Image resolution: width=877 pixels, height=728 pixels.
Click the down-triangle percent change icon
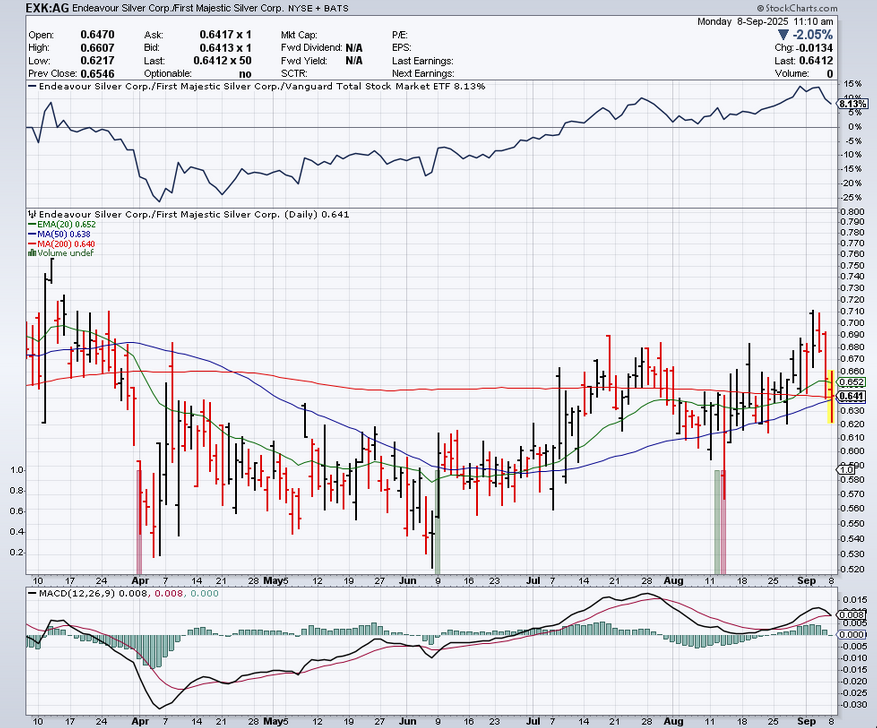tap(783, 34)
